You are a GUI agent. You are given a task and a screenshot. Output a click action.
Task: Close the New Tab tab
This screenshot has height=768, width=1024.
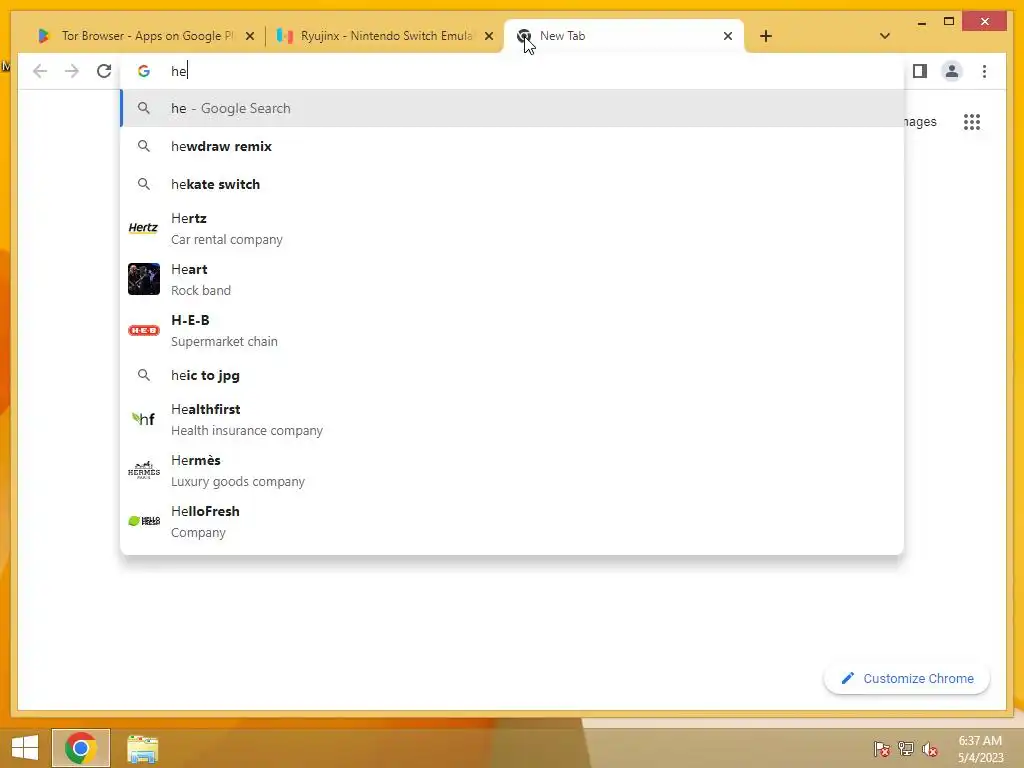[728, 37]
